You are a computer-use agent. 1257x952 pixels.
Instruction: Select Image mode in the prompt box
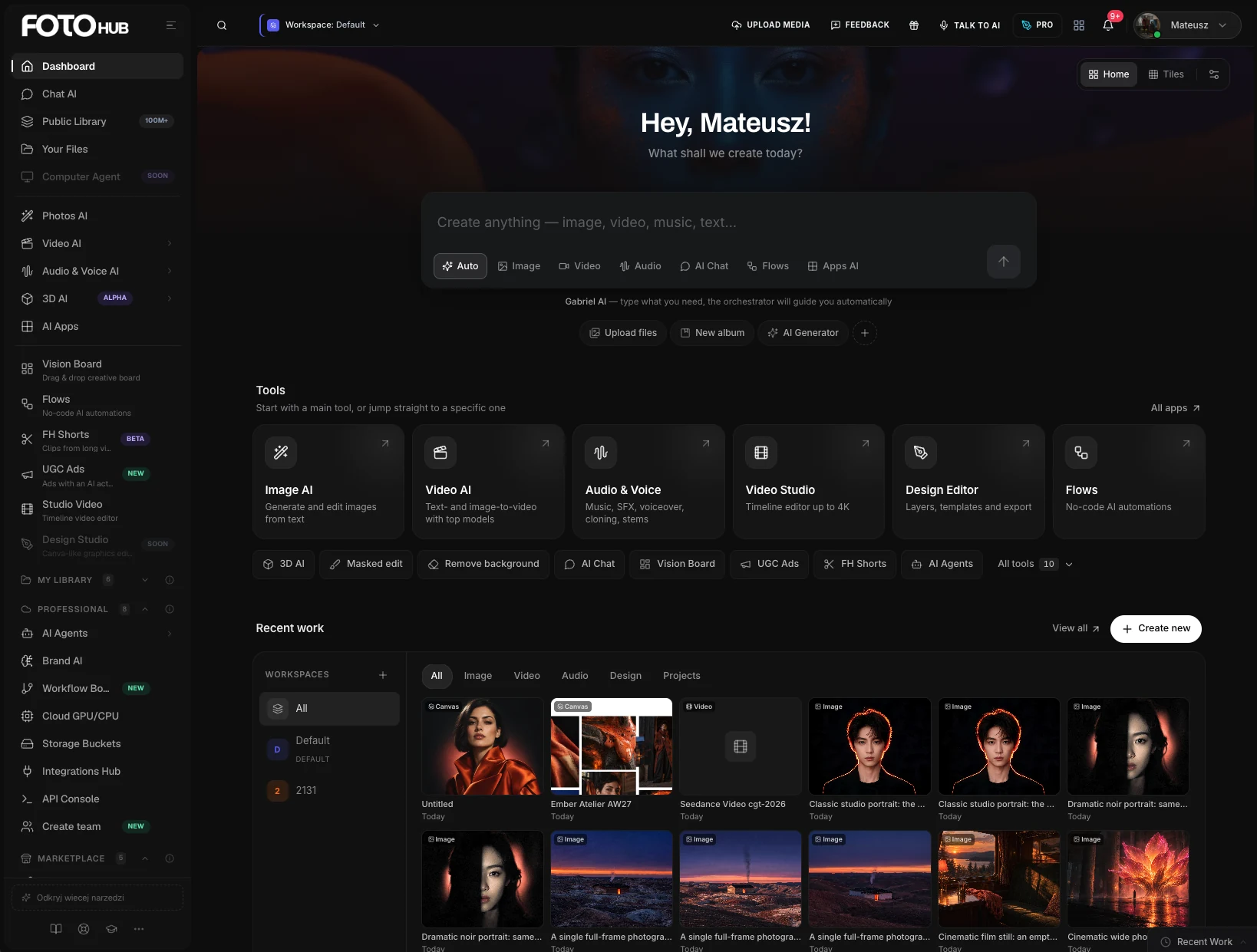click(x=519, y=266)
